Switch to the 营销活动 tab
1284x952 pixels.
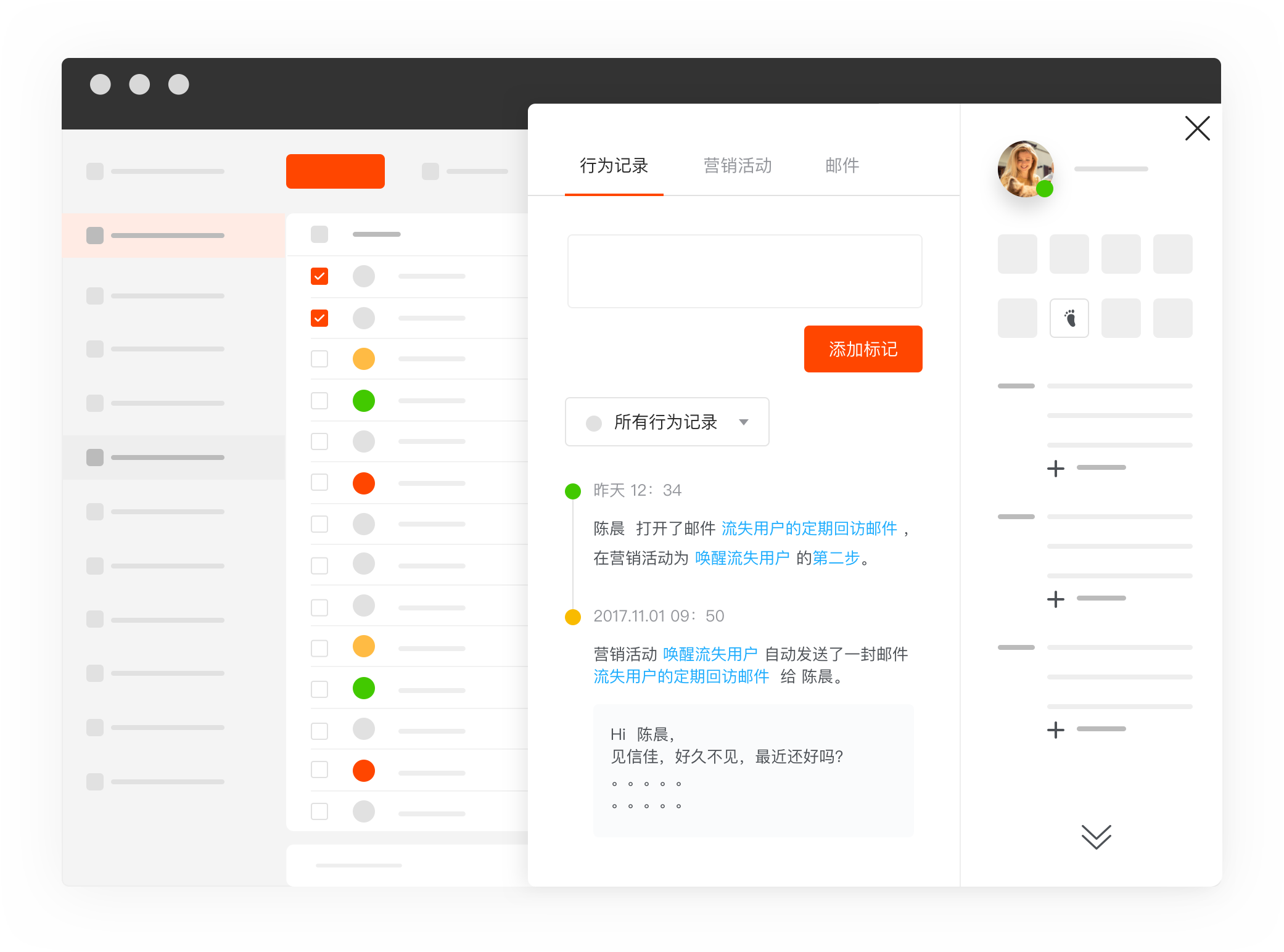pos(738,165)
